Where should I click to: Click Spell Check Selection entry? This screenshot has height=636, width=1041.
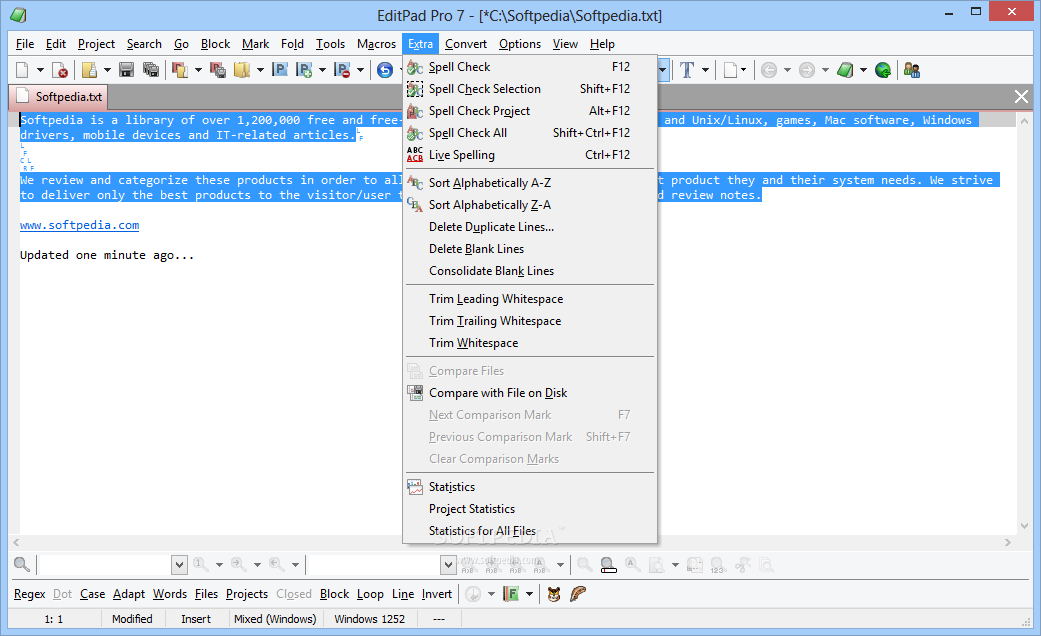[530, 88]
